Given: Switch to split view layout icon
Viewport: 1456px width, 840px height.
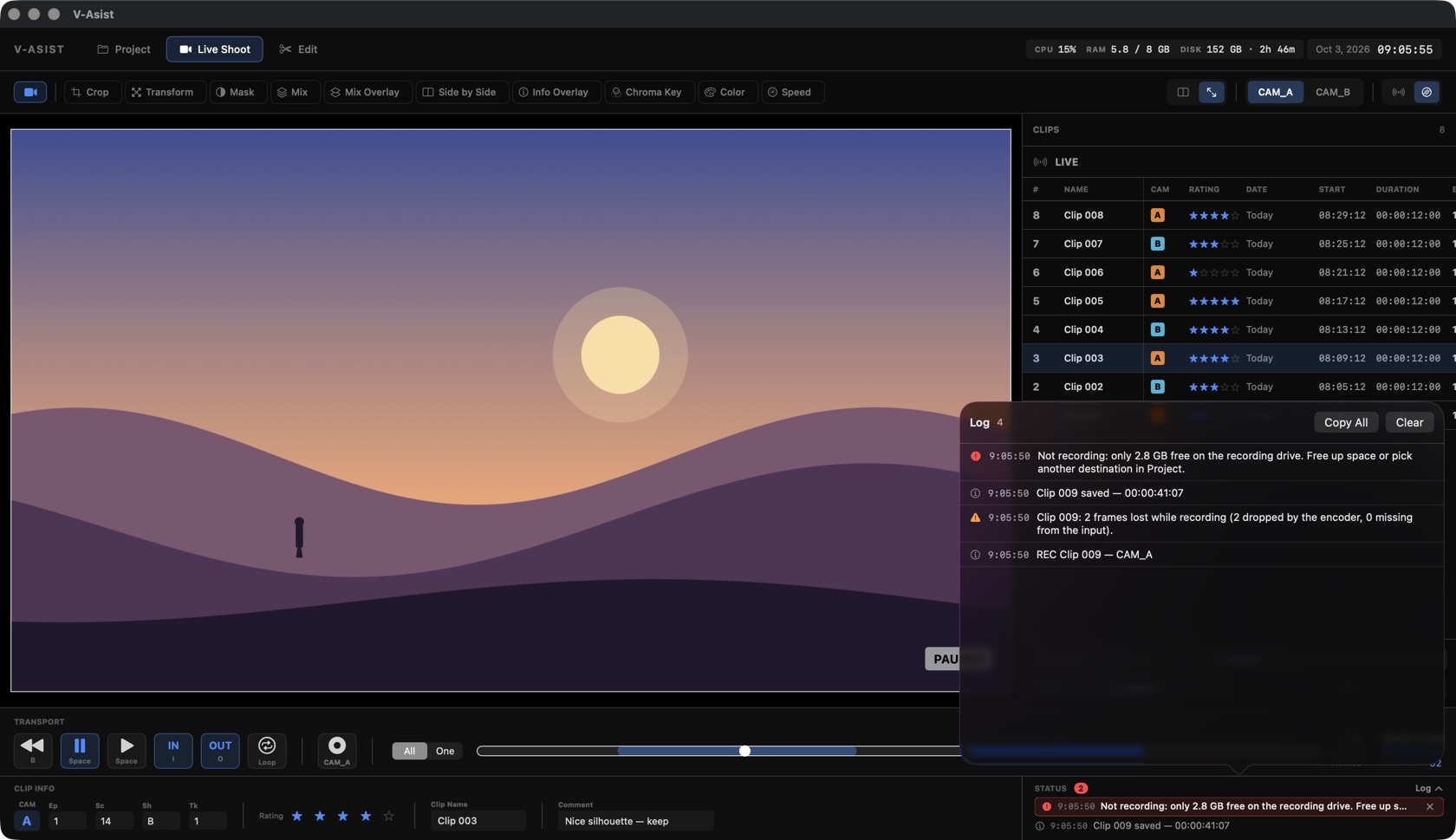Looking at the screenshot, I should click(1183, 92).
